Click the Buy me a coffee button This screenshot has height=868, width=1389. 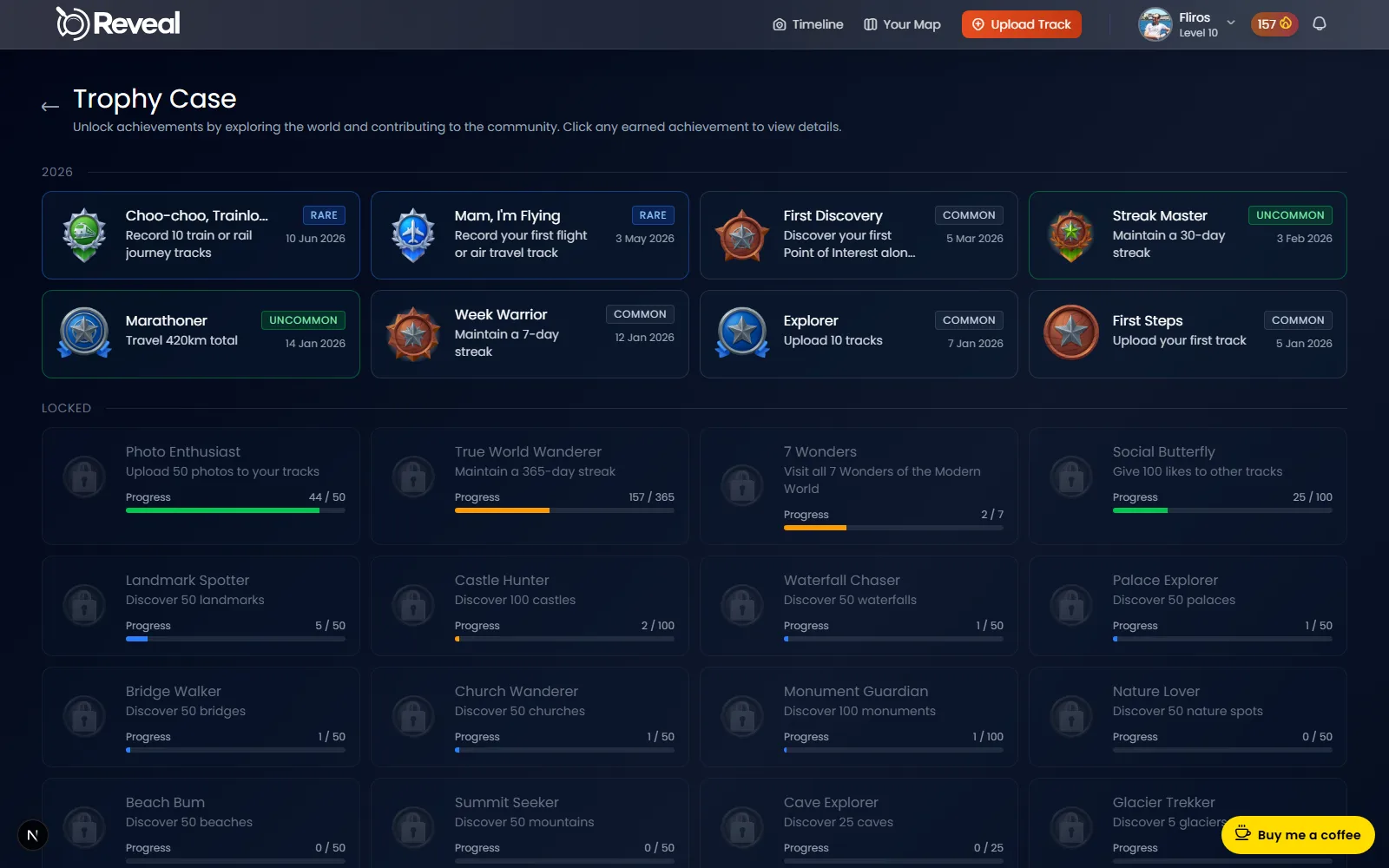(x=1298, y=835)
